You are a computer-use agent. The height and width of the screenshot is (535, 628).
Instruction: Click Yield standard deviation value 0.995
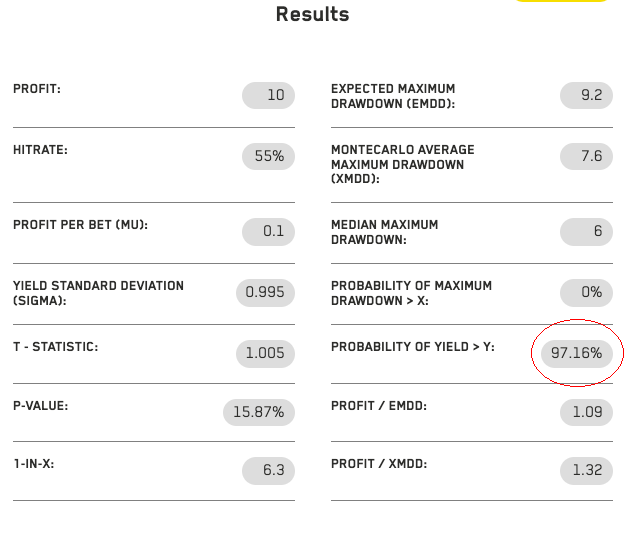pyautogui.click(x=265, y=293)
